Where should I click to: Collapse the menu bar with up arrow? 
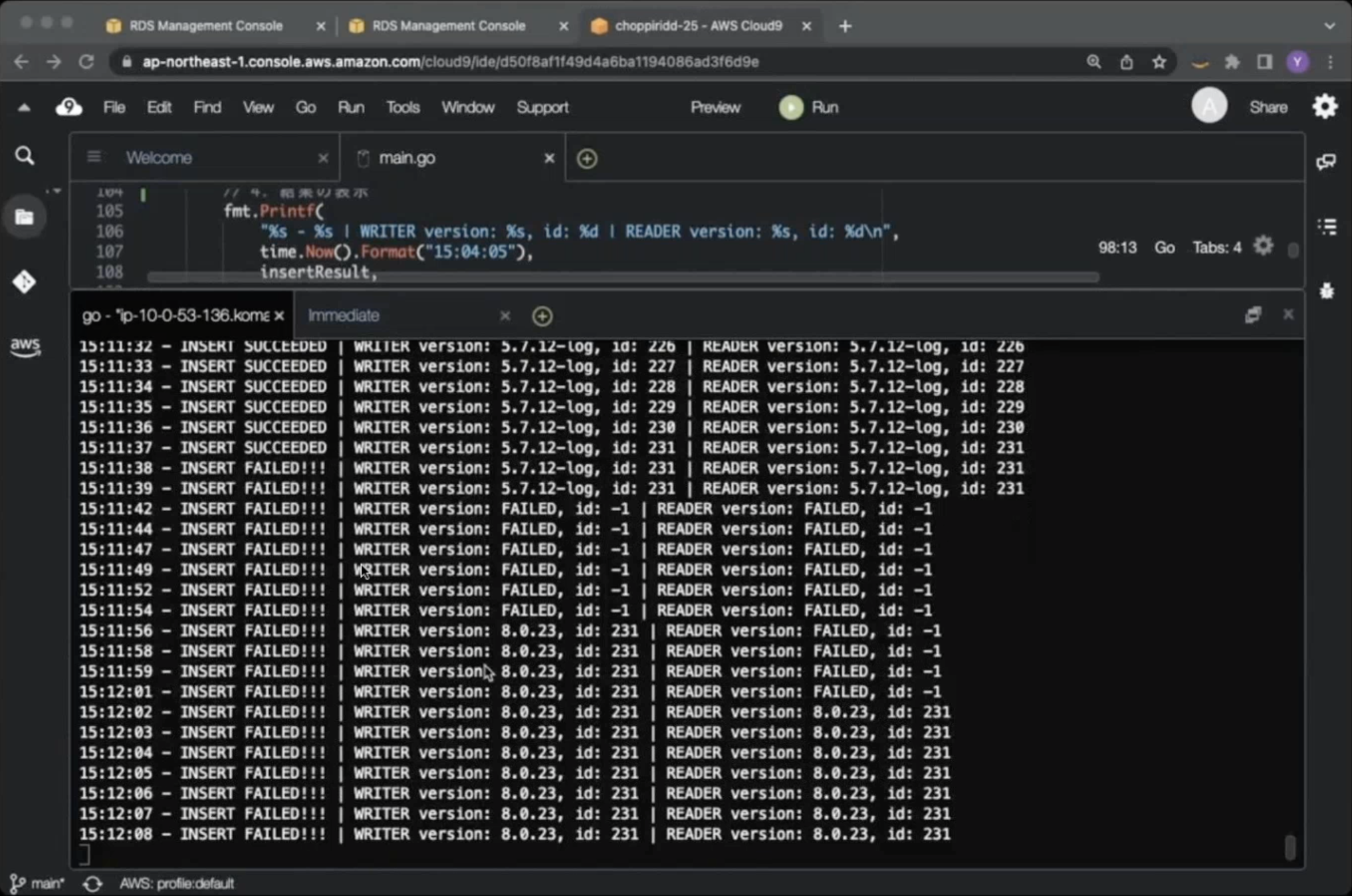pos(24,108)
